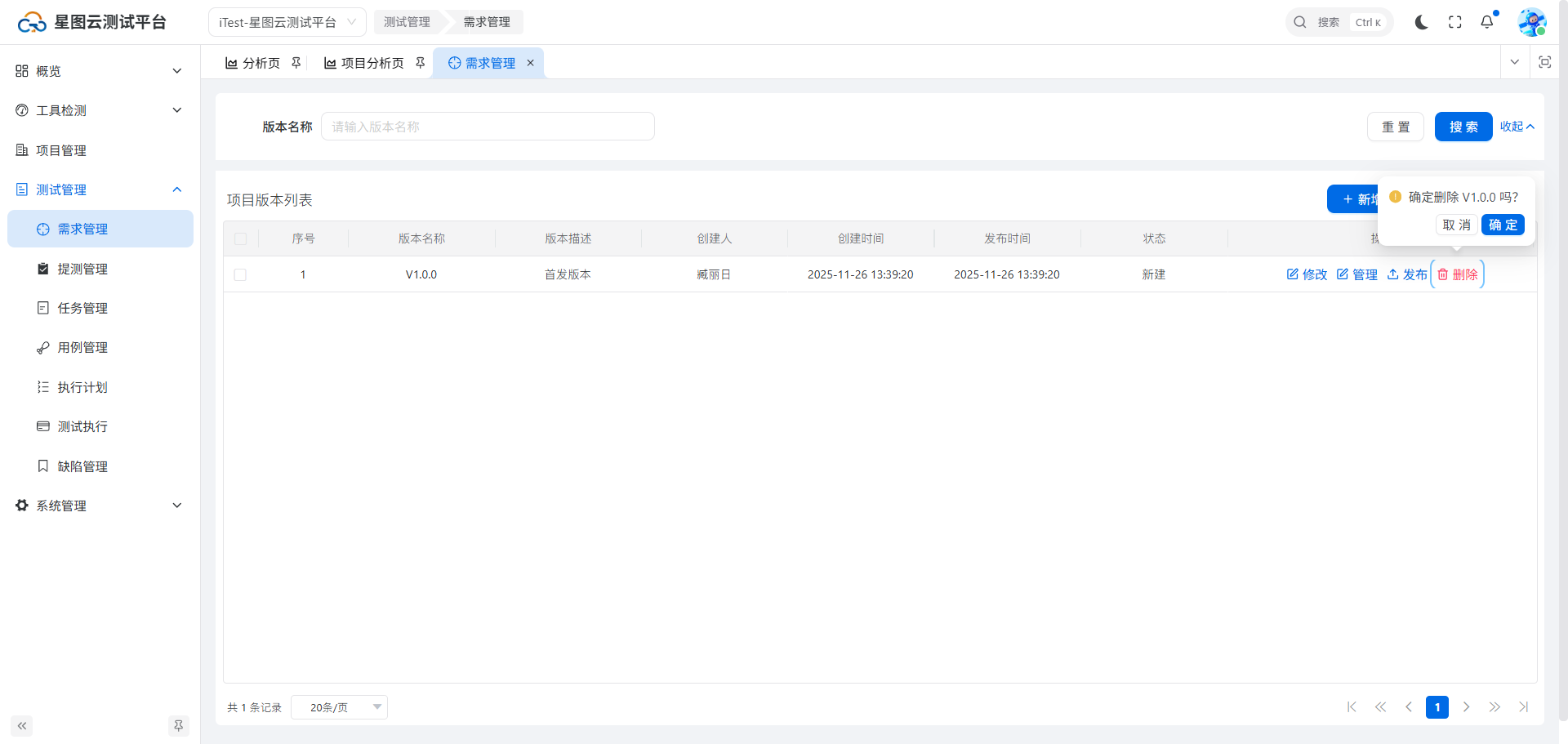
Task: Open notifications bell icon
Action: pyautogui.click(x=1487, y=22)
